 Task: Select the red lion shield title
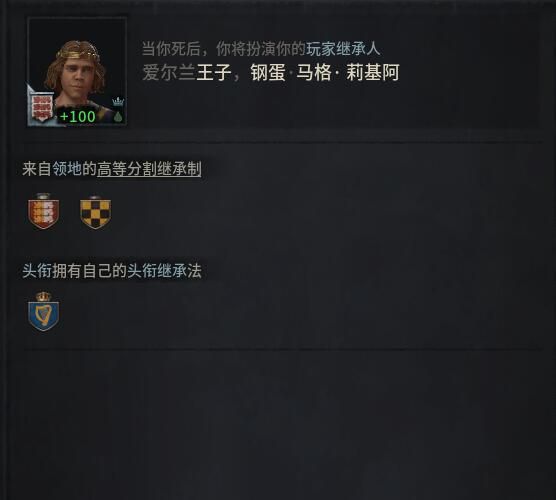[x=43, y=211]
